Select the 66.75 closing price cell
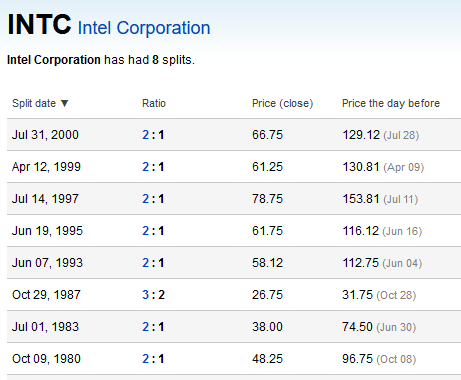 267,135
